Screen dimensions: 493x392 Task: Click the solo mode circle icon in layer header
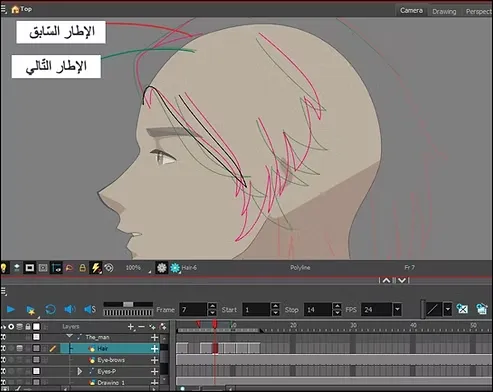click(11, 327)
